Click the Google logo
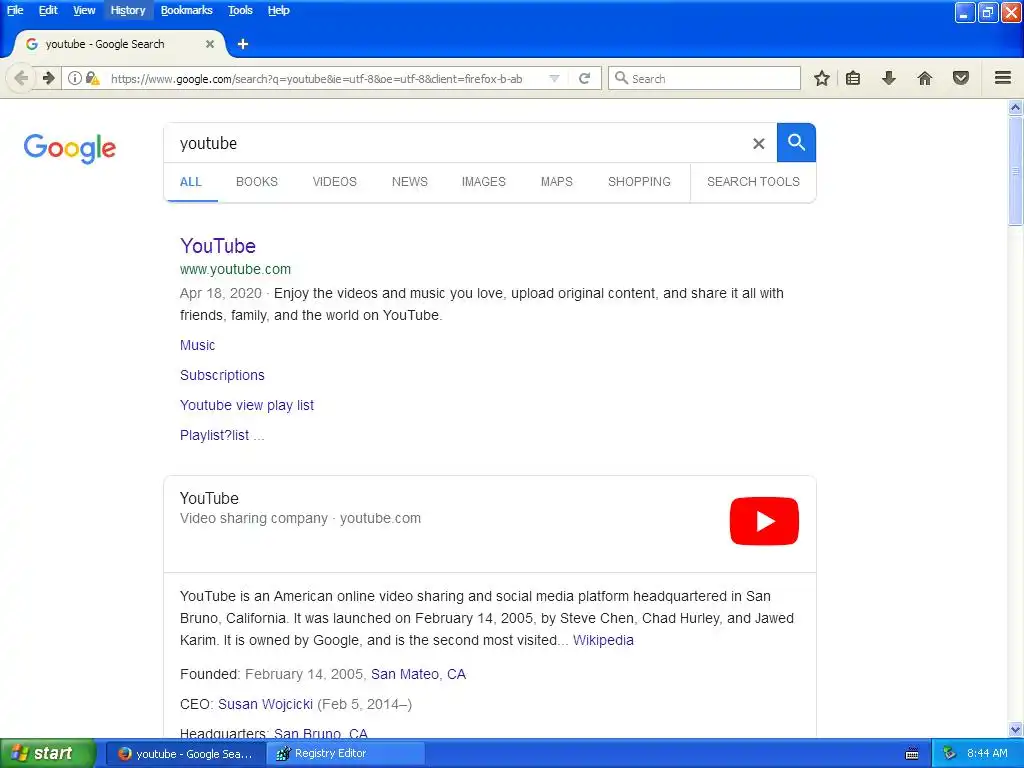This screenshot has height=768, width=1024. click(x=70, y=148)
